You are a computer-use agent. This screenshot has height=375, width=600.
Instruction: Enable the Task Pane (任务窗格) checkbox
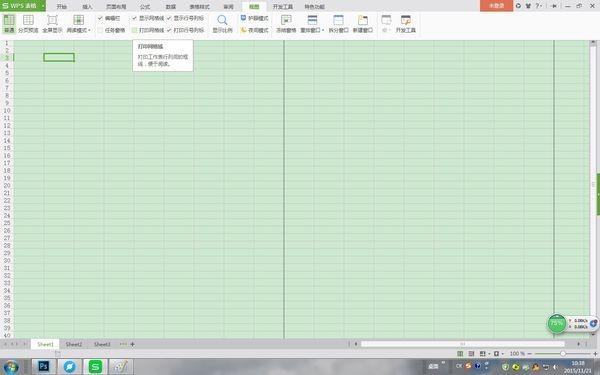point(100,30)
